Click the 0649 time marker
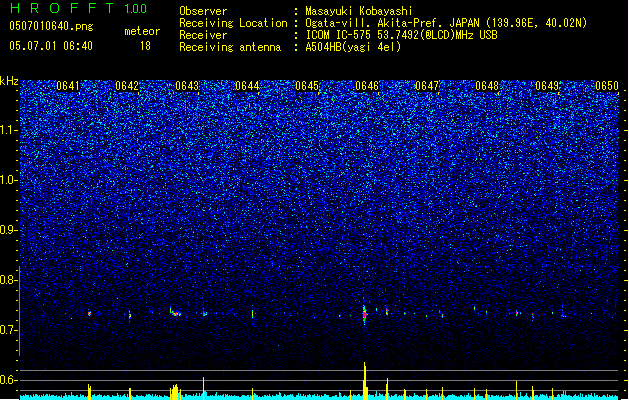The width and height of the screenshot is (629, 400). coord(547,86)
